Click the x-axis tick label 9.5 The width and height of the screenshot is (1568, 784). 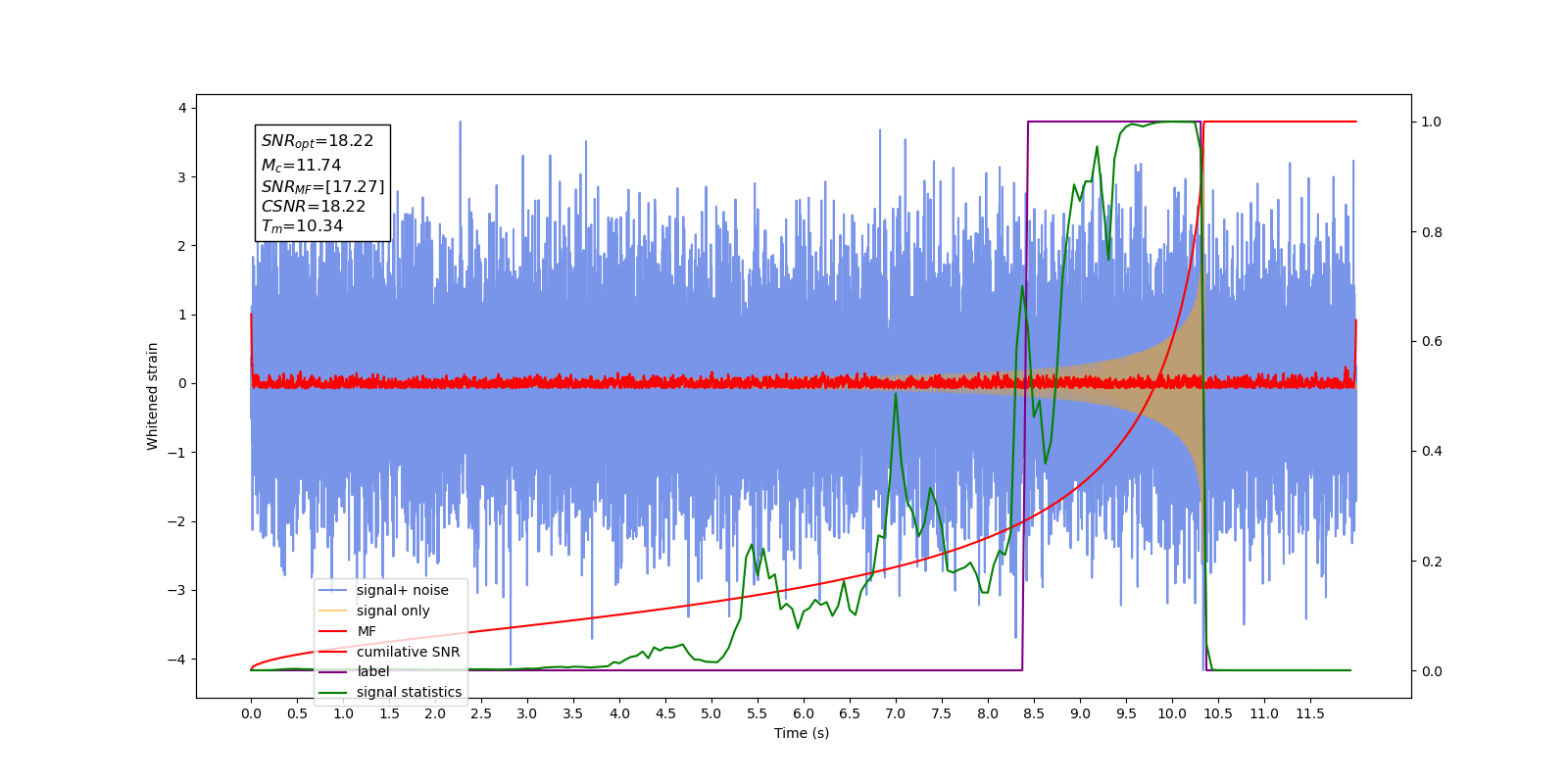pos(1126,713)
